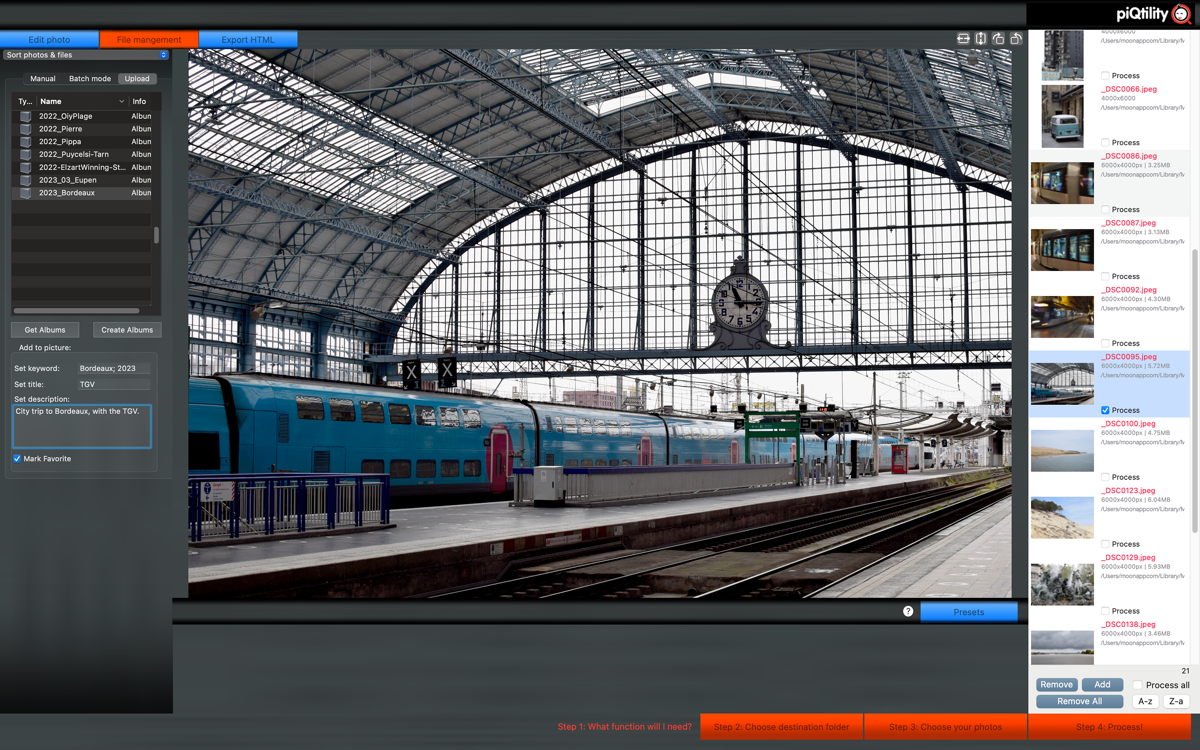Select the _DSC0086.jpeg tram thumbnail
This screenshot has height=750, width=1200.
click(x=1062, y=183)
